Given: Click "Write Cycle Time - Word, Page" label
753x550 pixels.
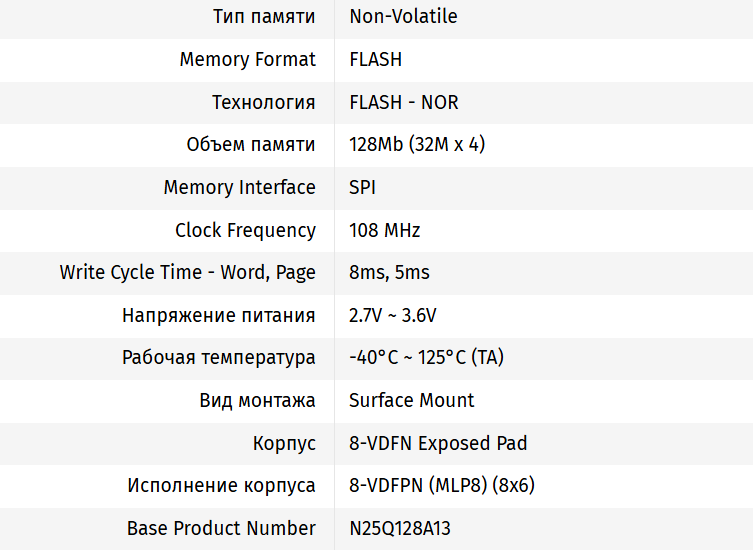Looking at the screenshot, I should [187, 272].
